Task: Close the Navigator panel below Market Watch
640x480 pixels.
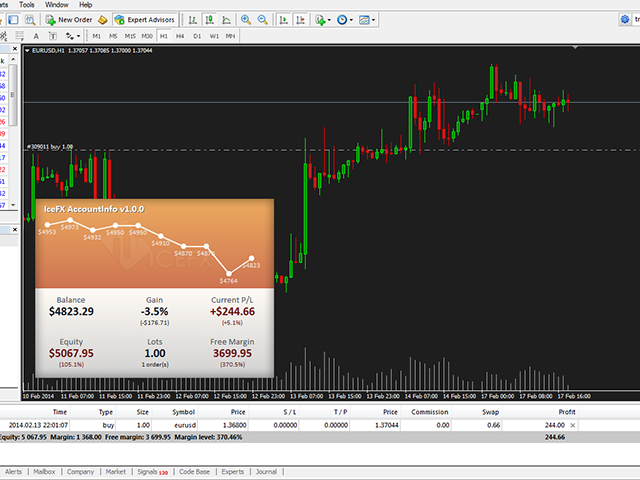Action: coord(15,230)
